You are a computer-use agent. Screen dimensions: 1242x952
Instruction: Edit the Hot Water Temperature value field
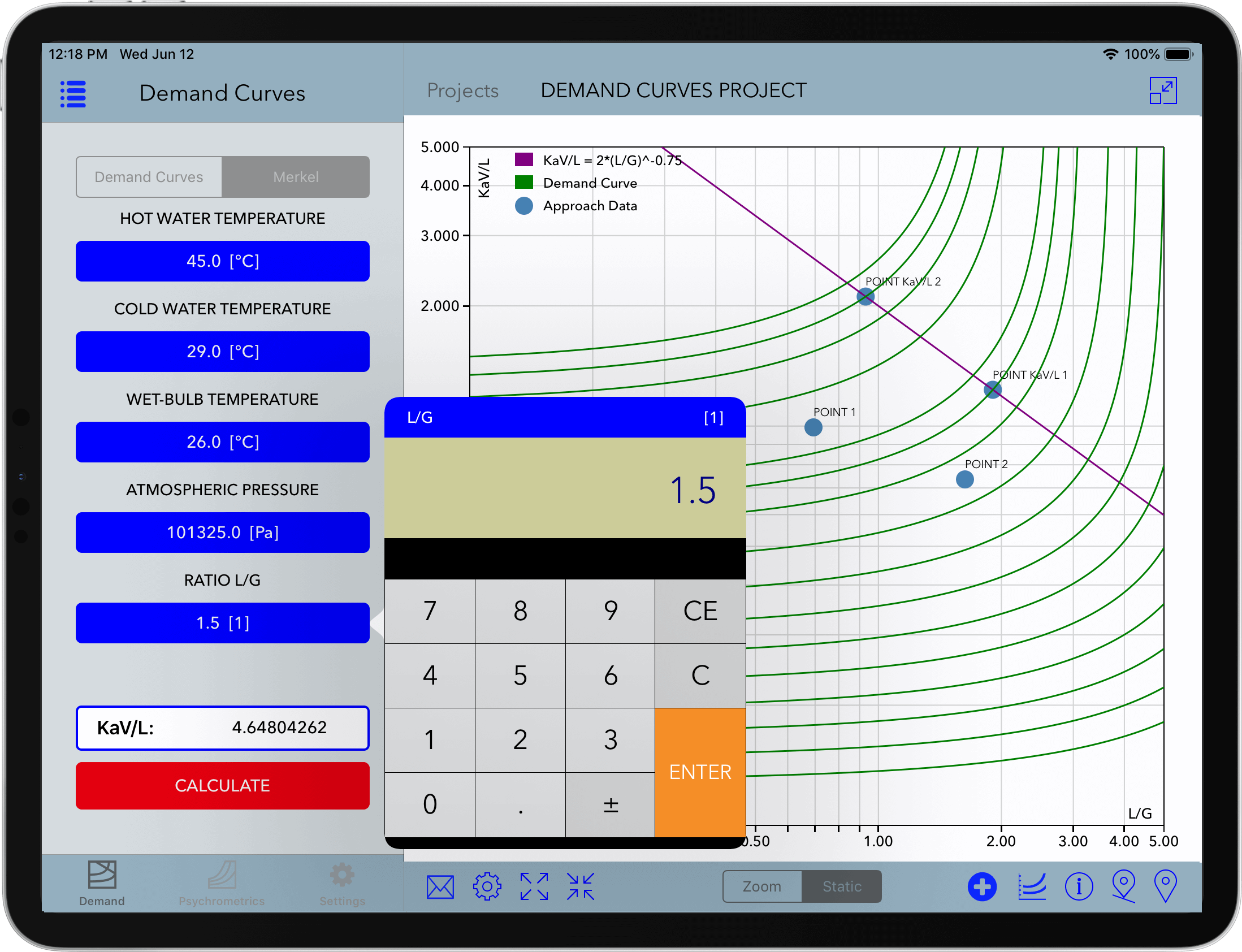222,261
